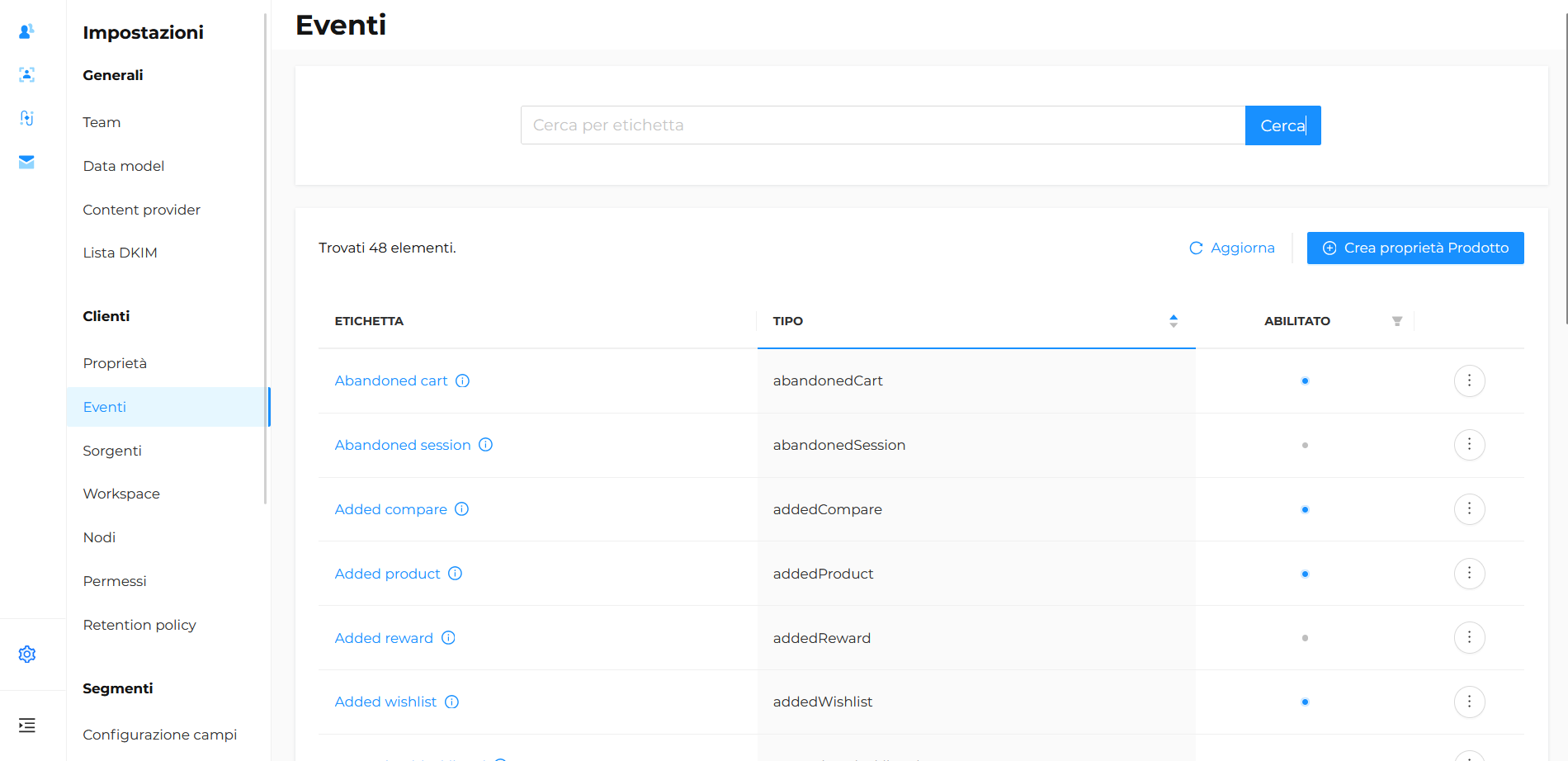Click the Crea proprietà Prodotto button

coord(1415,248)
